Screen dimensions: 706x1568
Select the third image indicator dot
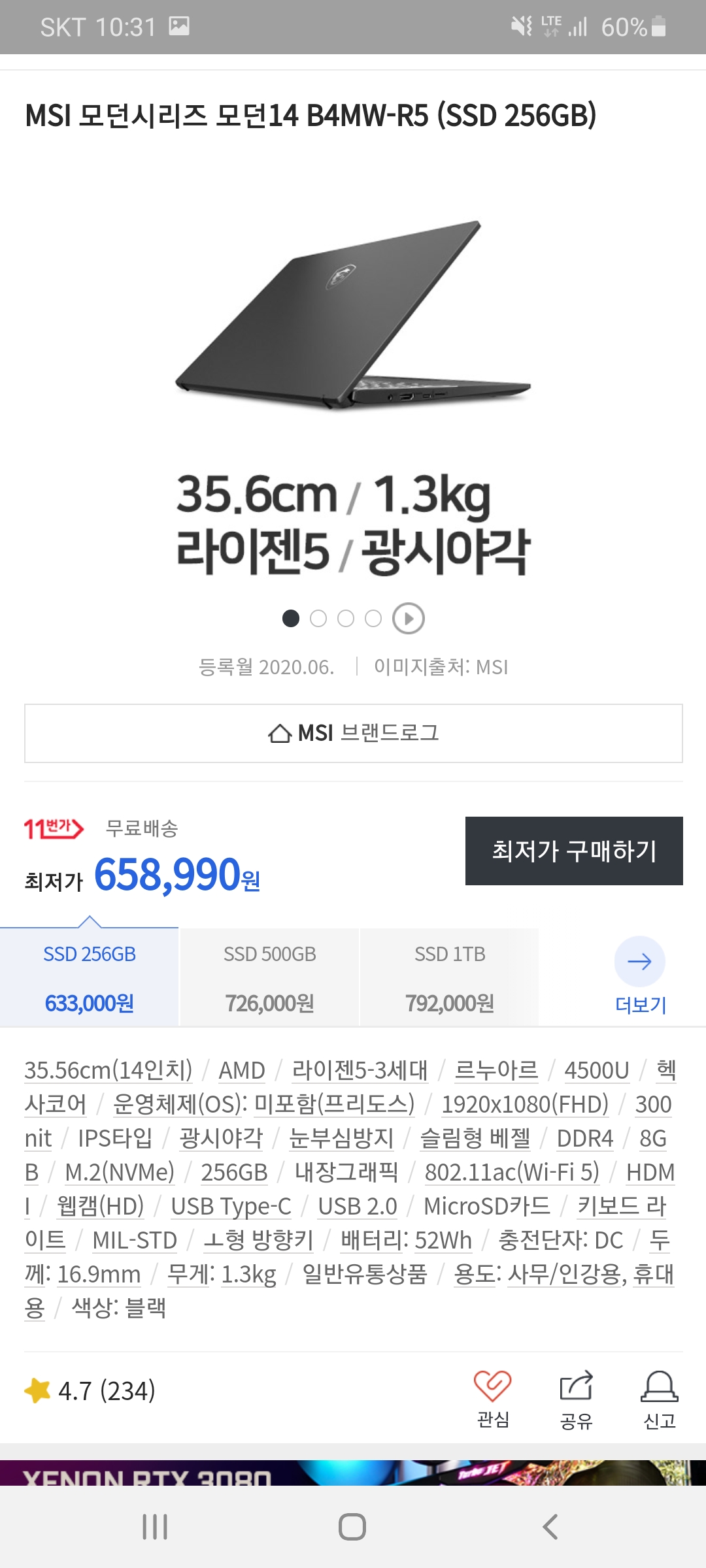tap(346, 618)
